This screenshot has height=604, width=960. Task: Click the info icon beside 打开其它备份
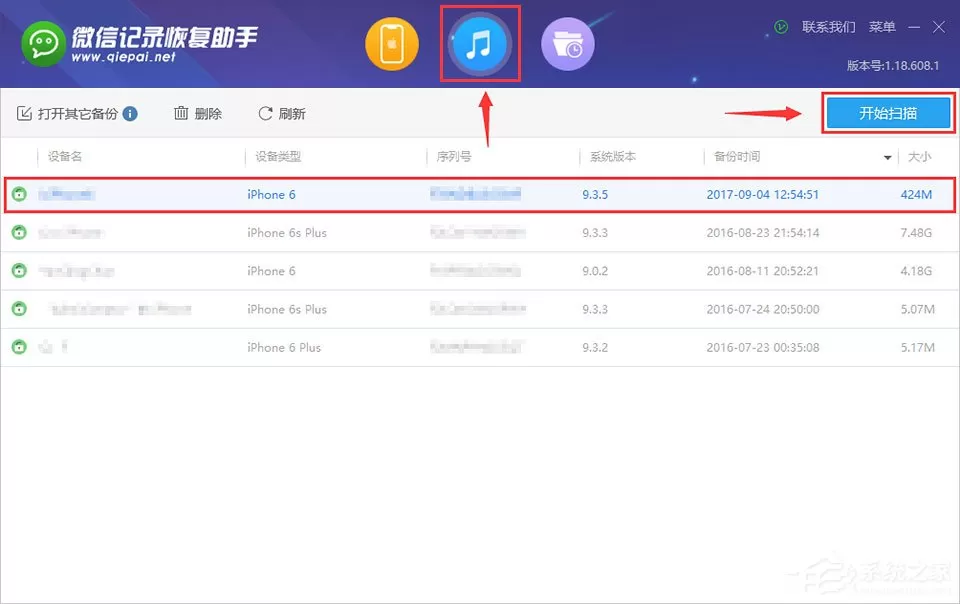(x=130, y=114)
